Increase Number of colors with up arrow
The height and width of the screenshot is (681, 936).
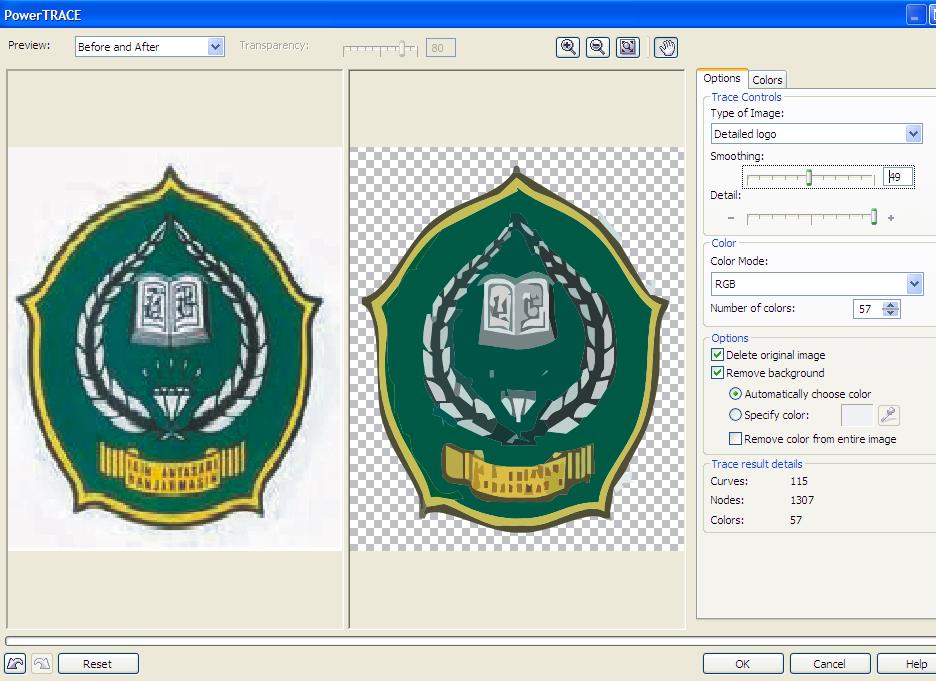click(891, 304)
